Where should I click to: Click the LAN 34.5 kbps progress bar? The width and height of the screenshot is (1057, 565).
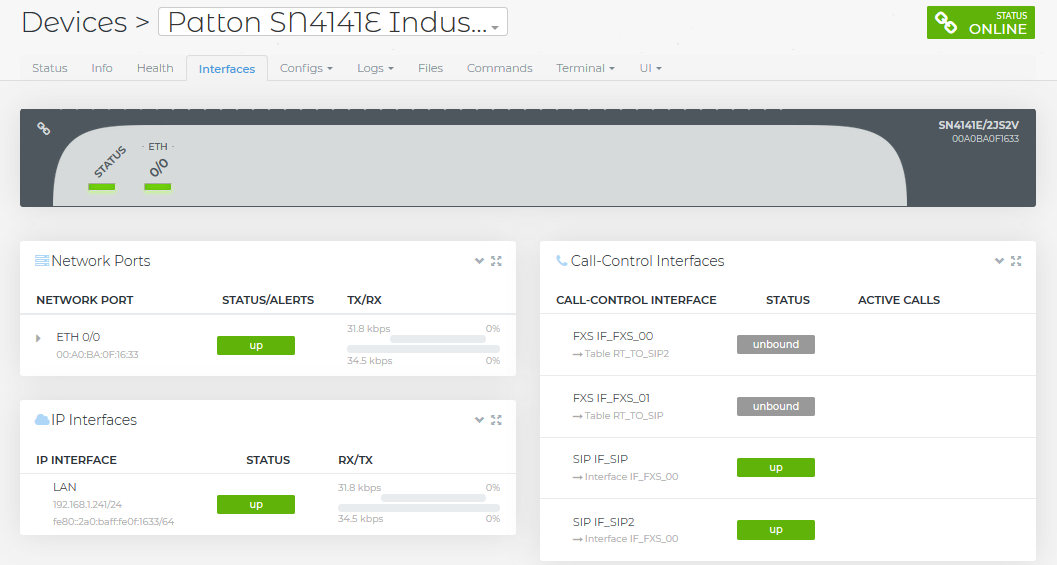[x=419, y=508]
